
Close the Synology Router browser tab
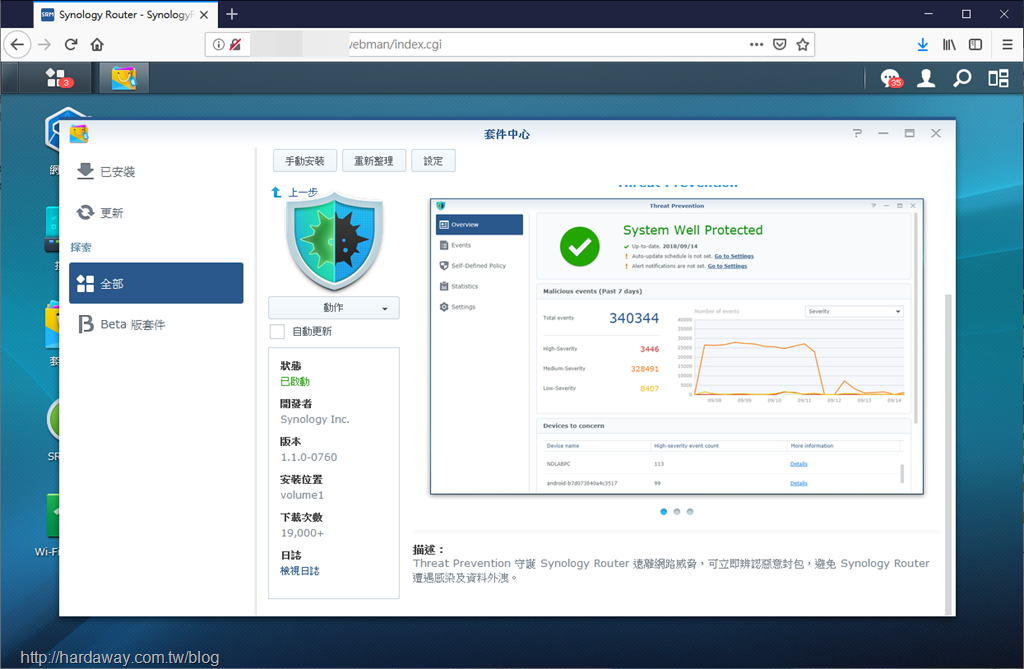(204, 14)
